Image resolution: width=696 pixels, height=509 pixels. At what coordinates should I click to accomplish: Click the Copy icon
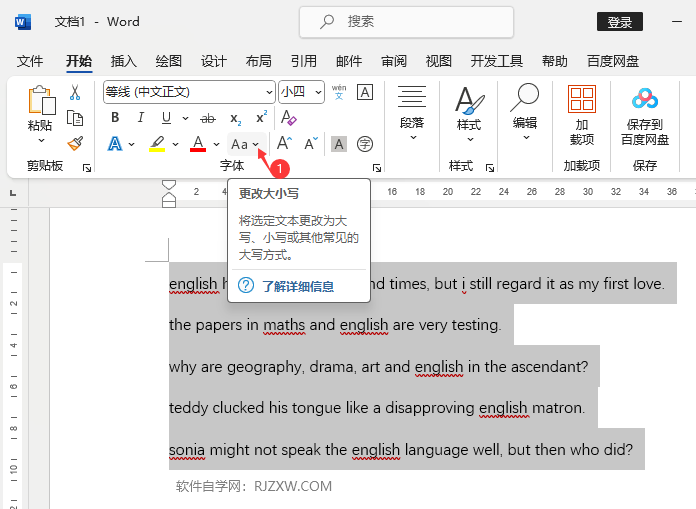[x=75, y=118]
